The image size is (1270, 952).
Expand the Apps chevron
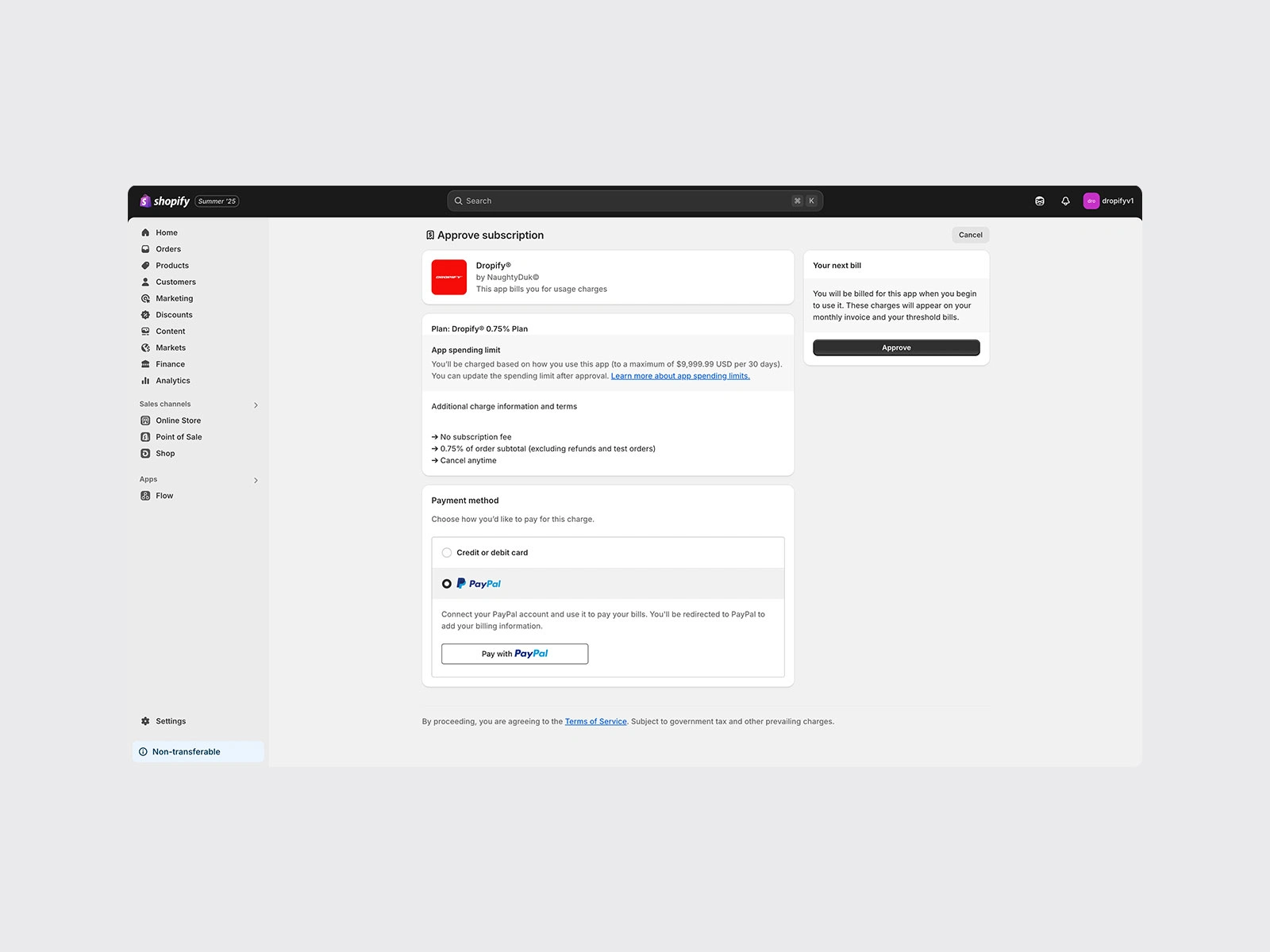pyautogui.click(x=256, y=481)
